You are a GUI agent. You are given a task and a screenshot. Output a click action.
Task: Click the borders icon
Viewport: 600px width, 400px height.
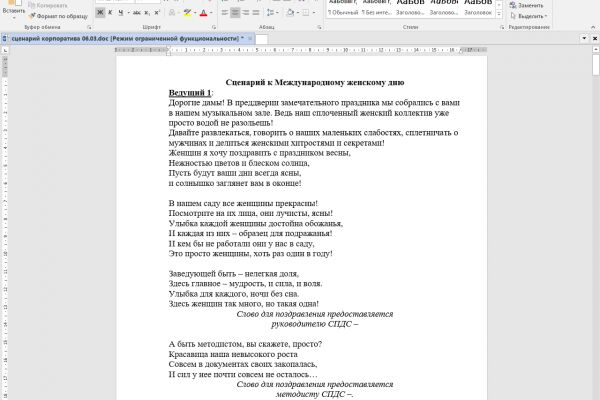pyautogui.click(x=306, y=13)
